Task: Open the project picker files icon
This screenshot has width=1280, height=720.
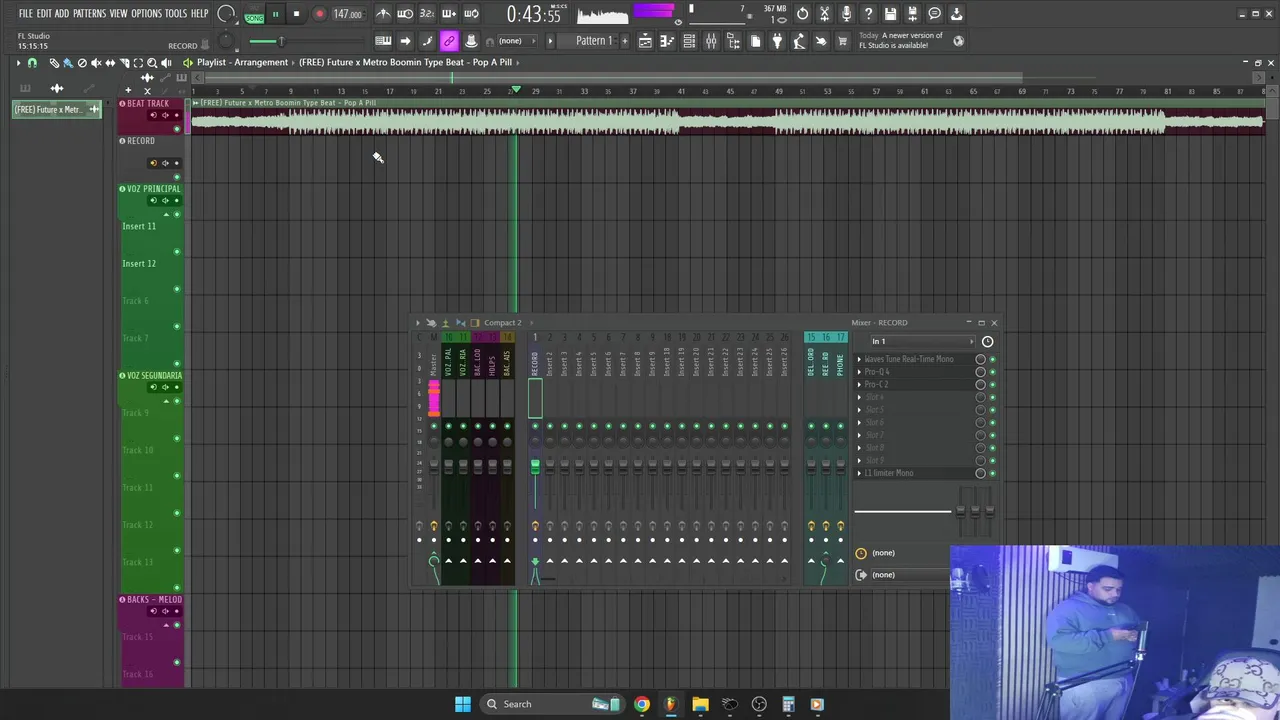Action: (755, 41)
